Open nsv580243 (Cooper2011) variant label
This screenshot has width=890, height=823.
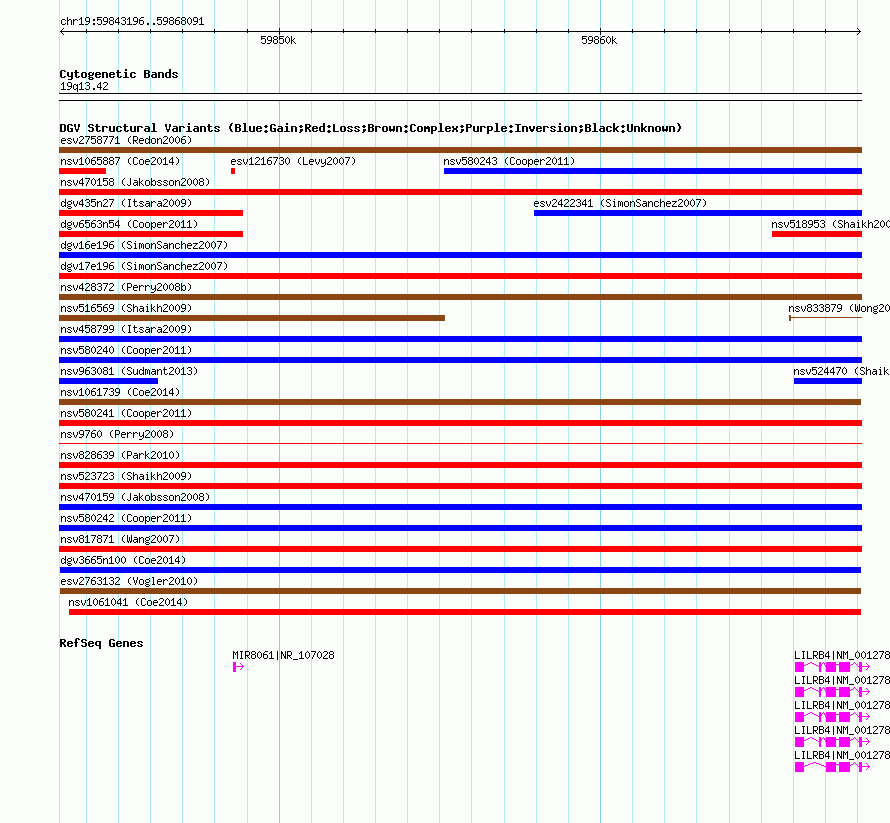pyautogui.click(x=509, y=161)
